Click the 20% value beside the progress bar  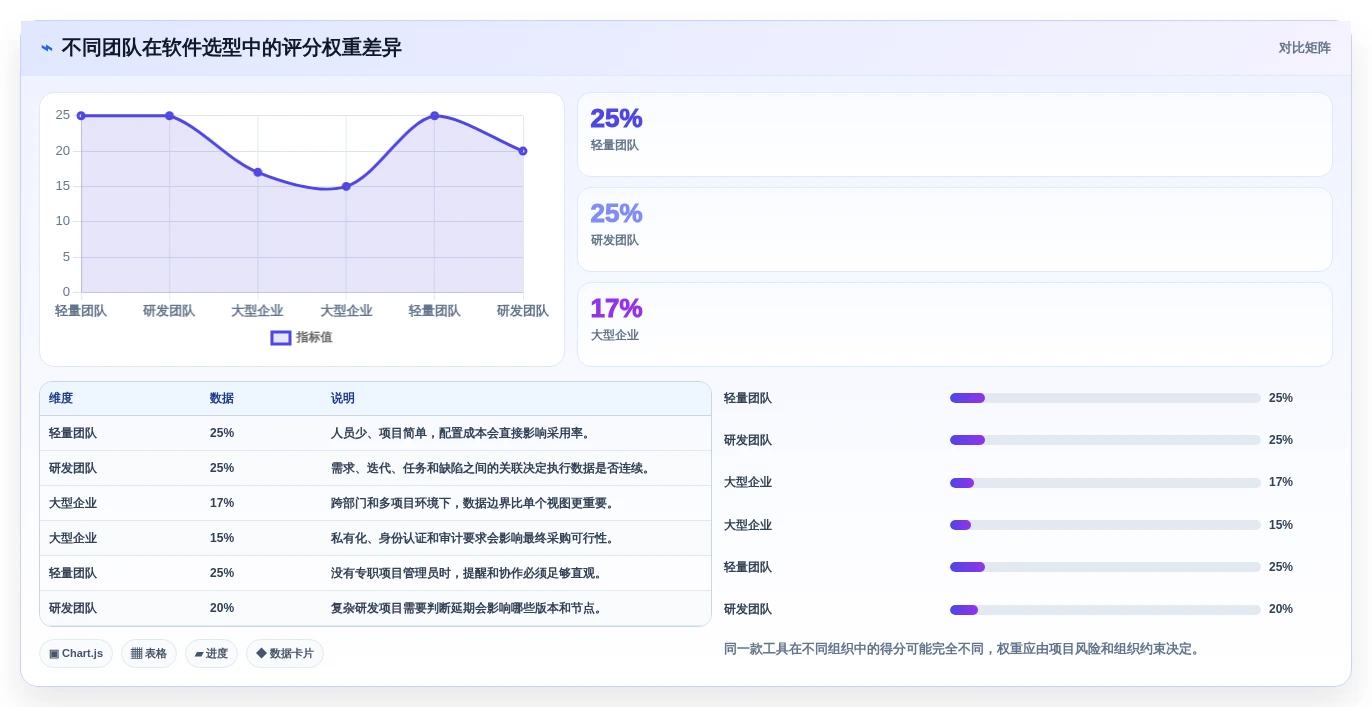click(x=1281, y=609)
